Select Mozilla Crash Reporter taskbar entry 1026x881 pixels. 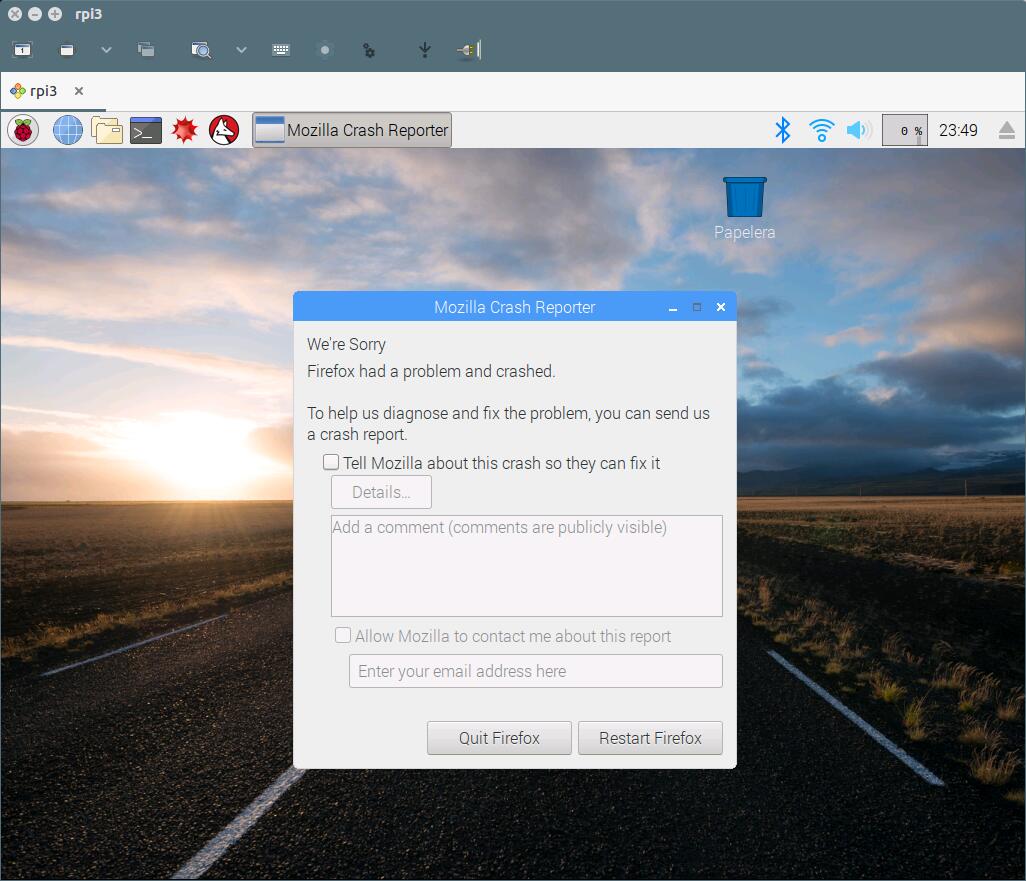[352, 130]
